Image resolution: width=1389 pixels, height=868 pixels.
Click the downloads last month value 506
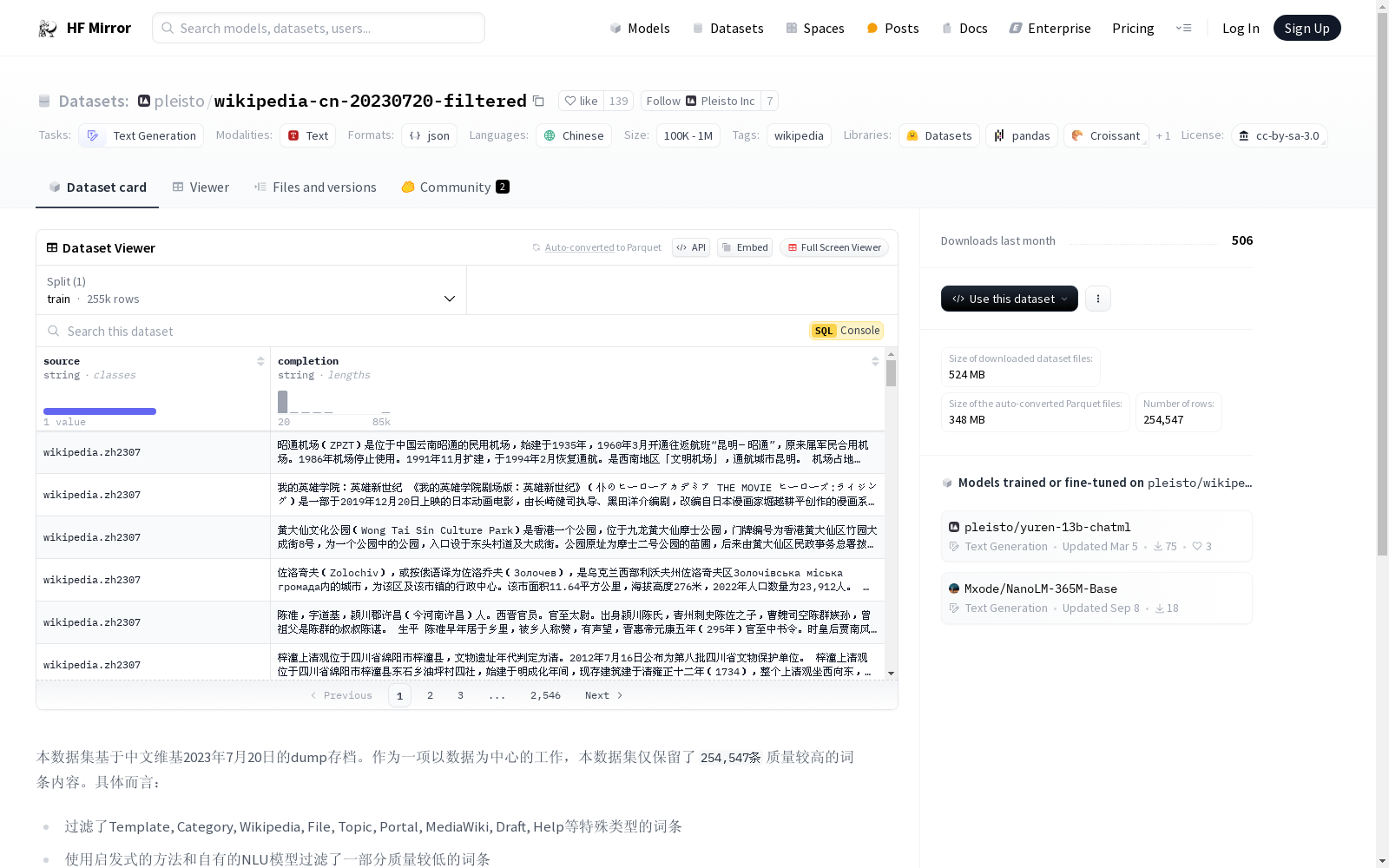click(1242, 240)
